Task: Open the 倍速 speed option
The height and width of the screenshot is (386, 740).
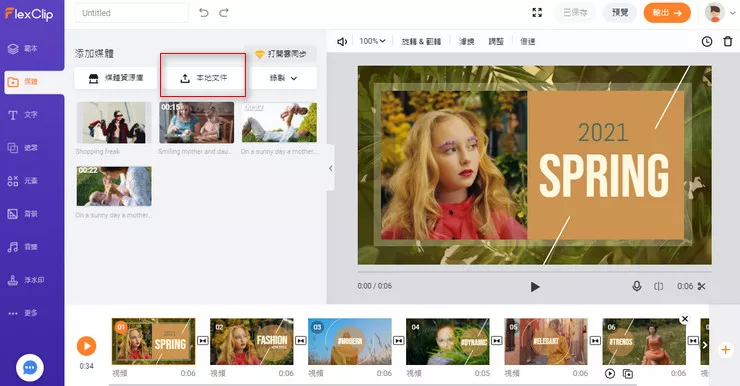Action: tap(528, 42)
